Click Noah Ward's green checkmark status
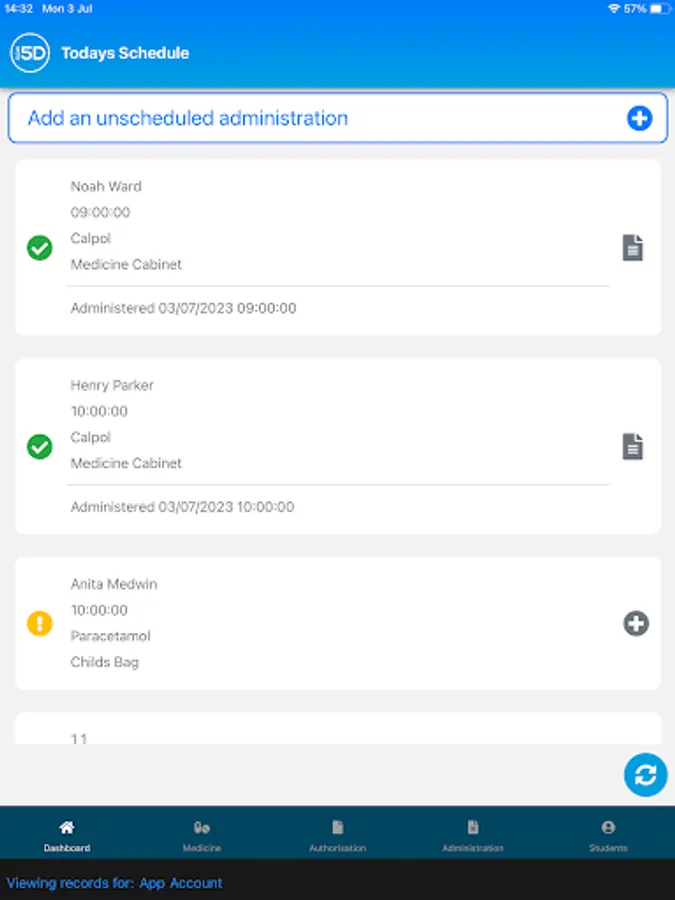 point(40,248)
